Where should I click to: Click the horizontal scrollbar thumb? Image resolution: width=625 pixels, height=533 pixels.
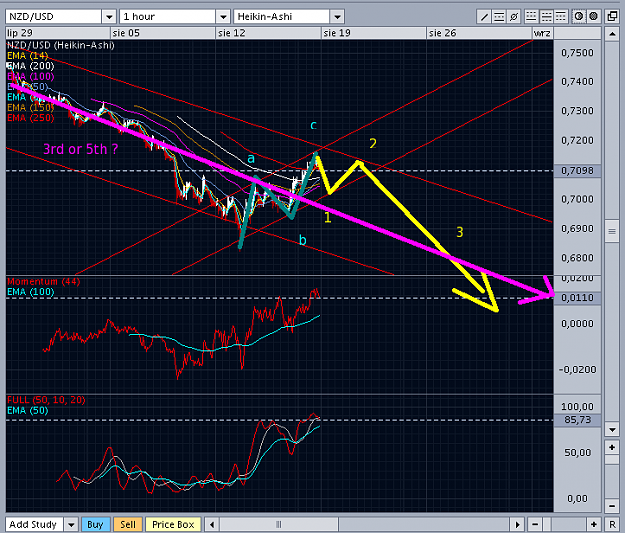(x=279, y=524)
